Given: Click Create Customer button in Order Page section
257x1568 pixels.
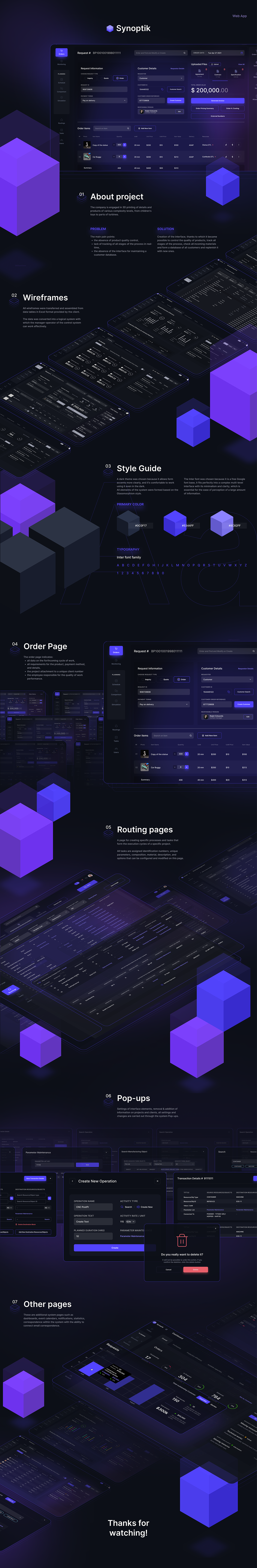Looking at the screenshot, I should point(243,704).
